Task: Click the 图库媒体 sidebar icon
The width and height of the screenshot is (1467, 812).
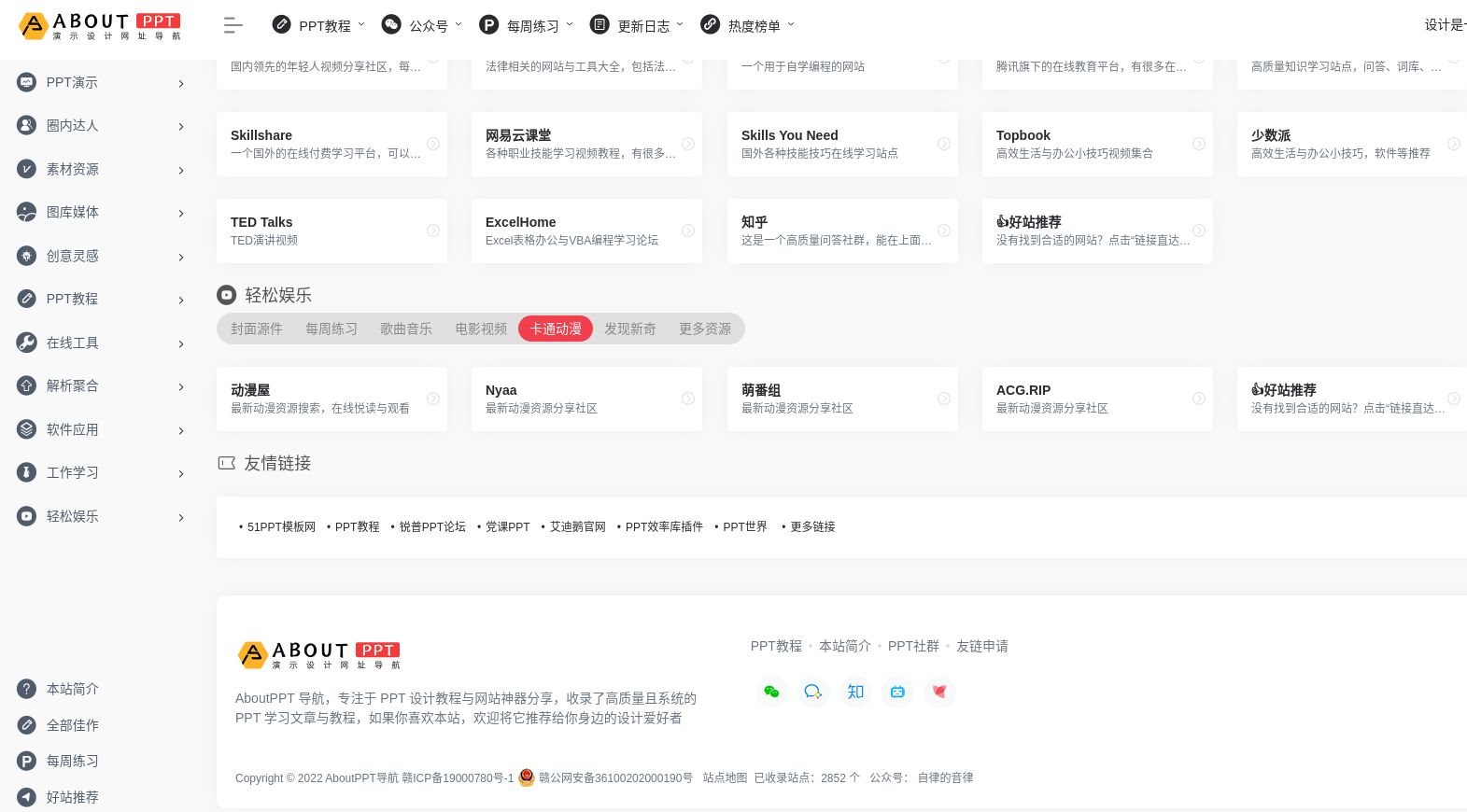Action: click(x=27, y=212)
